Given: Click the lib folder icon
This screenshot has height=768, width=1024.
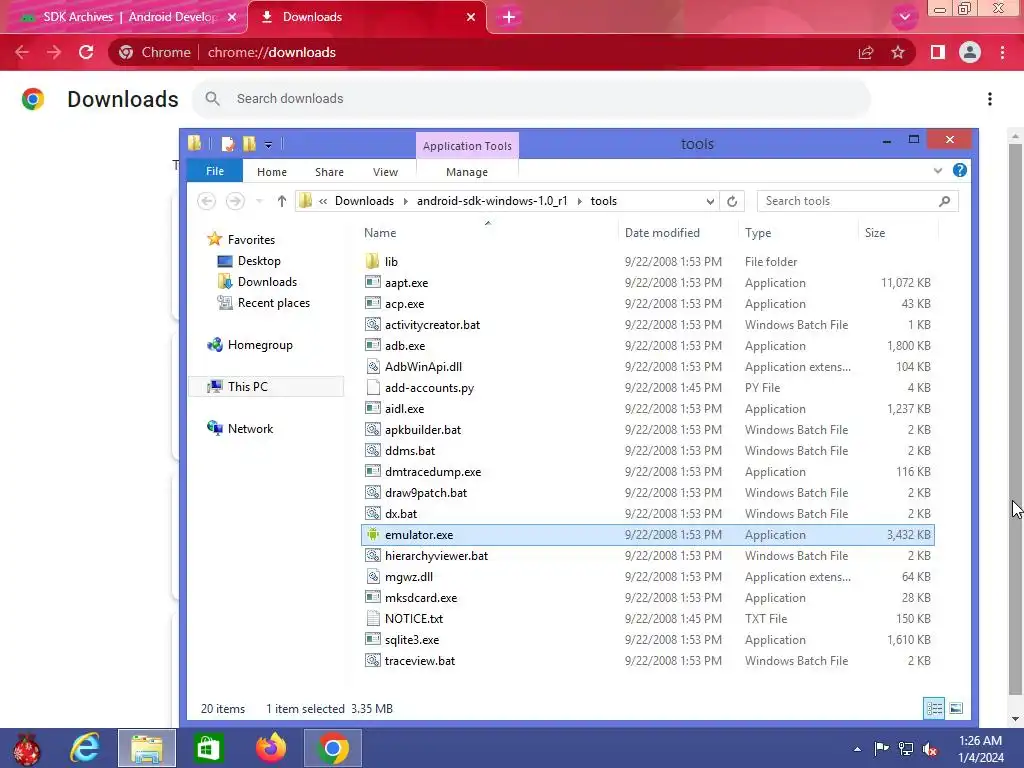Looking at the screenshot, I should pyautogui.click(x=372, y=262).
